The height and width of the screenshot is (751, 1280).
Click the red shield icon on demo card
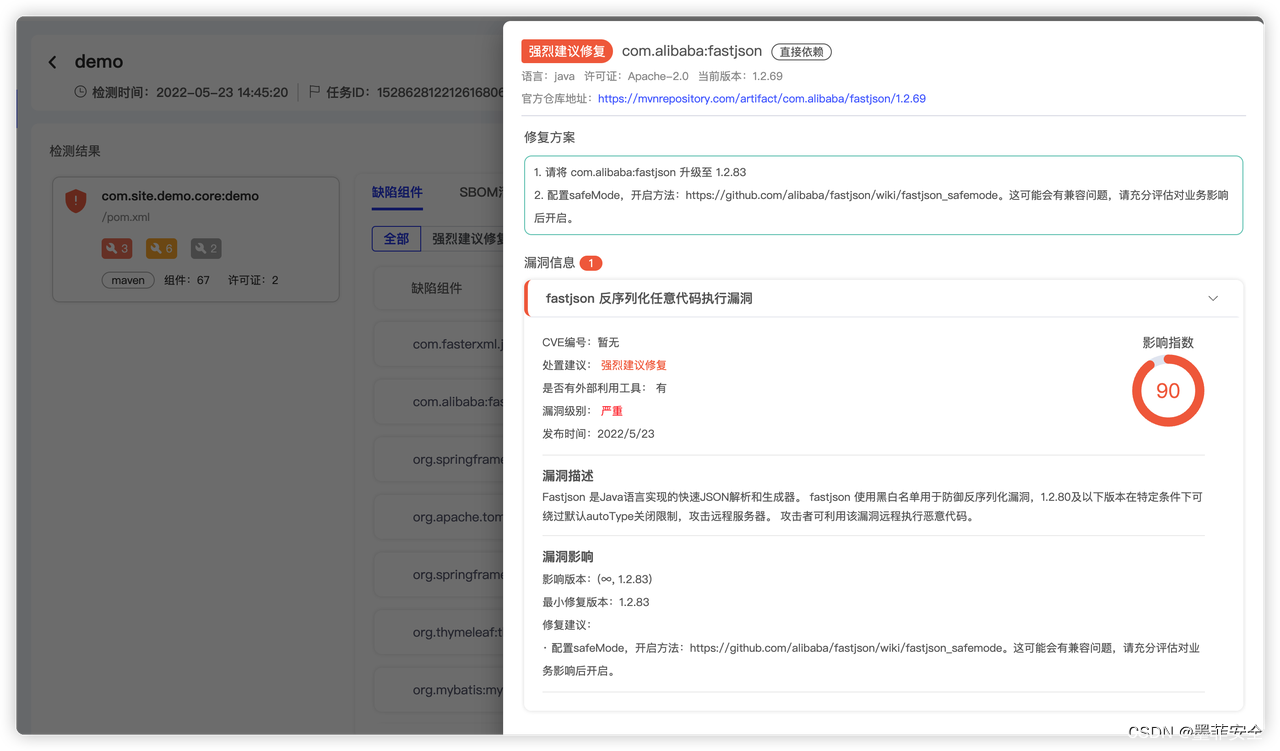(76, 201)
